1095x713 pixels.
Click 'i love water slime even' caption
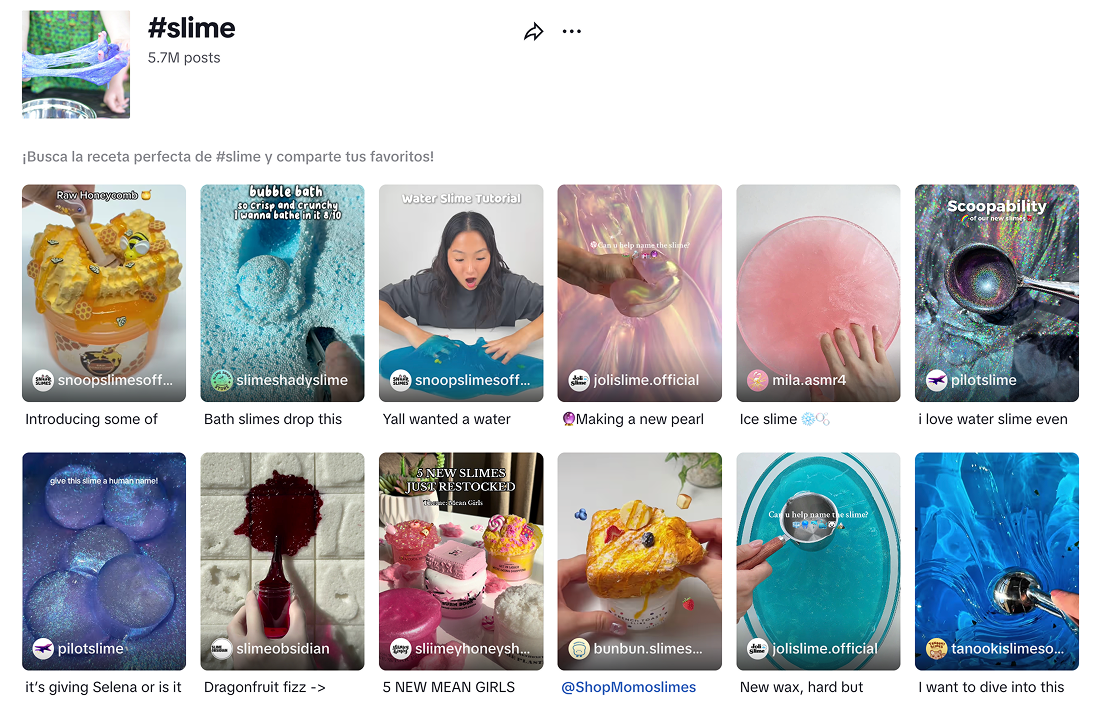[992, 419]
